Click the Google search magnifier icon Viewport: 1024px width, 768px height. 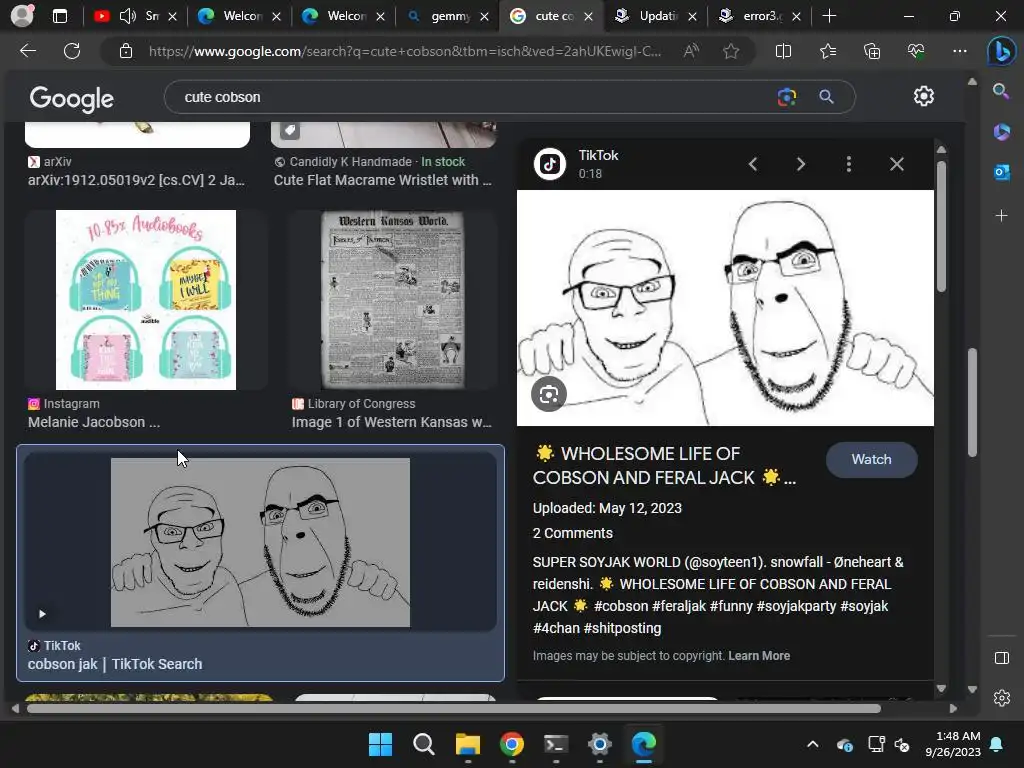[x=826, y=97]
